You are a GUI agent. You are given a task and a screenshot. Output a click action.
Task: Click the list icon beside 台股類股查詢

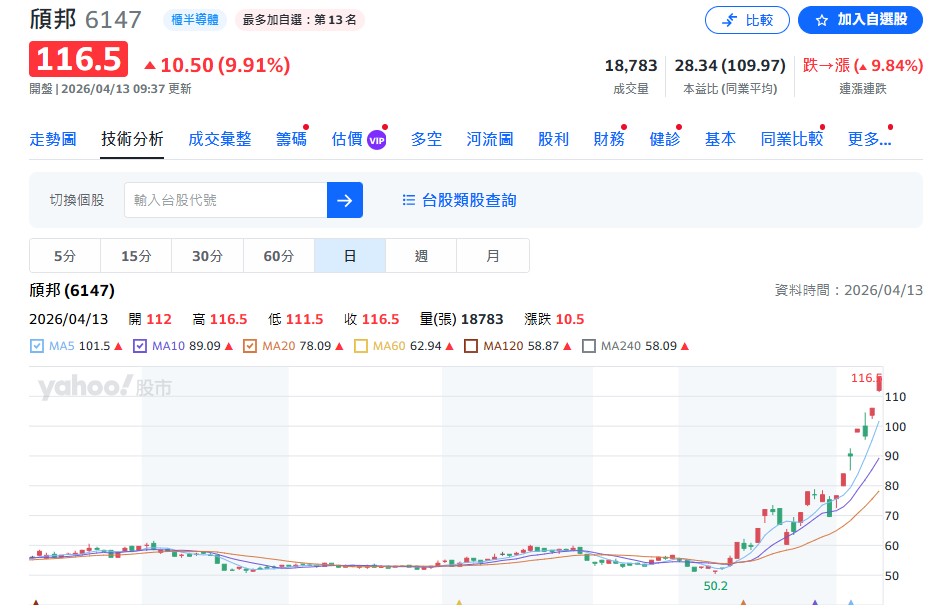pyautogui.click(x=408, y=200)
